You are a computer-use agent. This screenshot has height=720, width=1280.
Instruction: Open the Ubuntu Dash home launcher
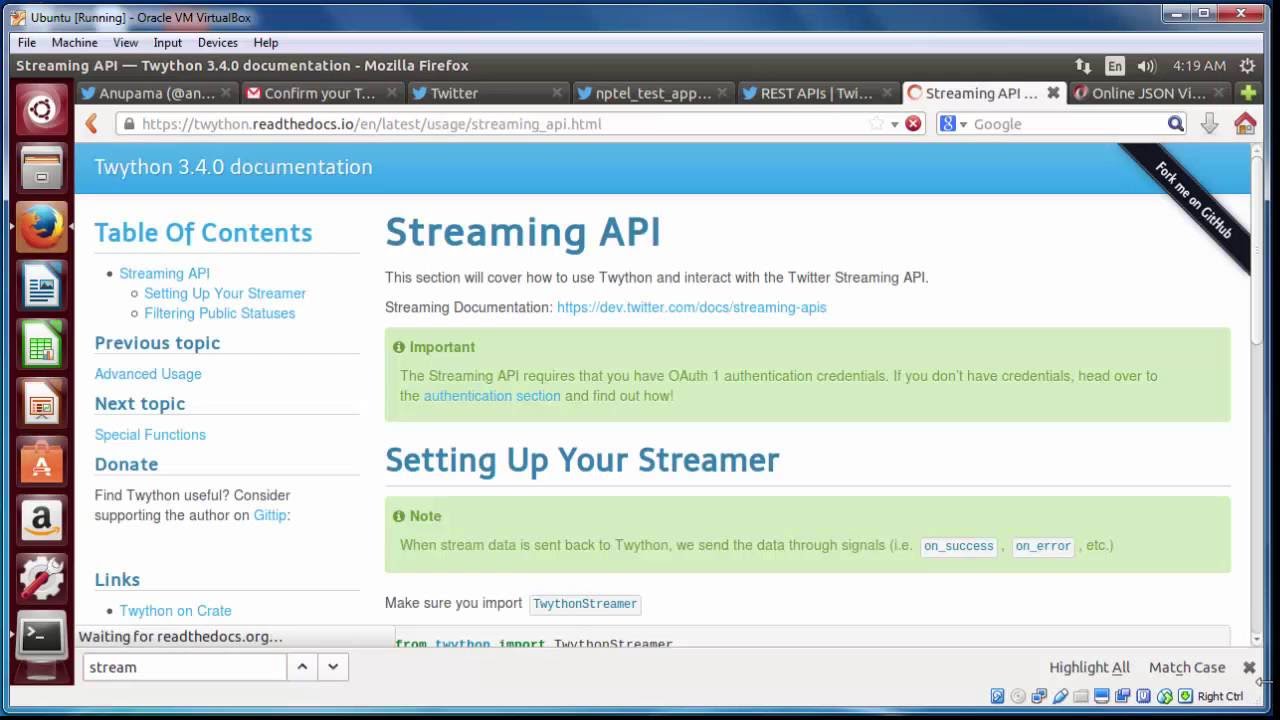tap(41, 108)
